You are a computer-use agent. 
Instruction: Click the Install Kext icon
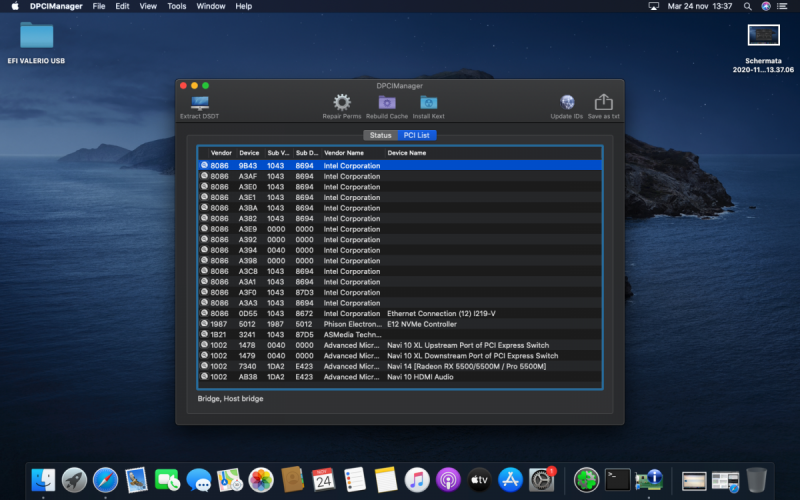pos(428,102)
